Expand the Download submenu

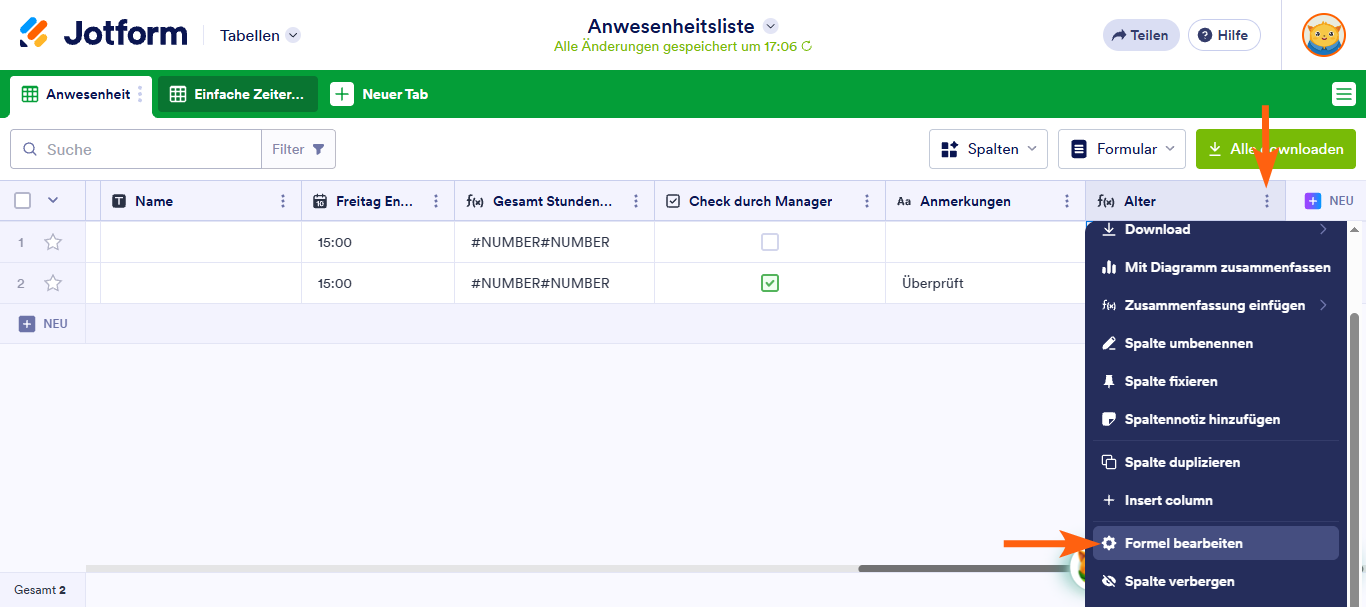point(1323,229)
